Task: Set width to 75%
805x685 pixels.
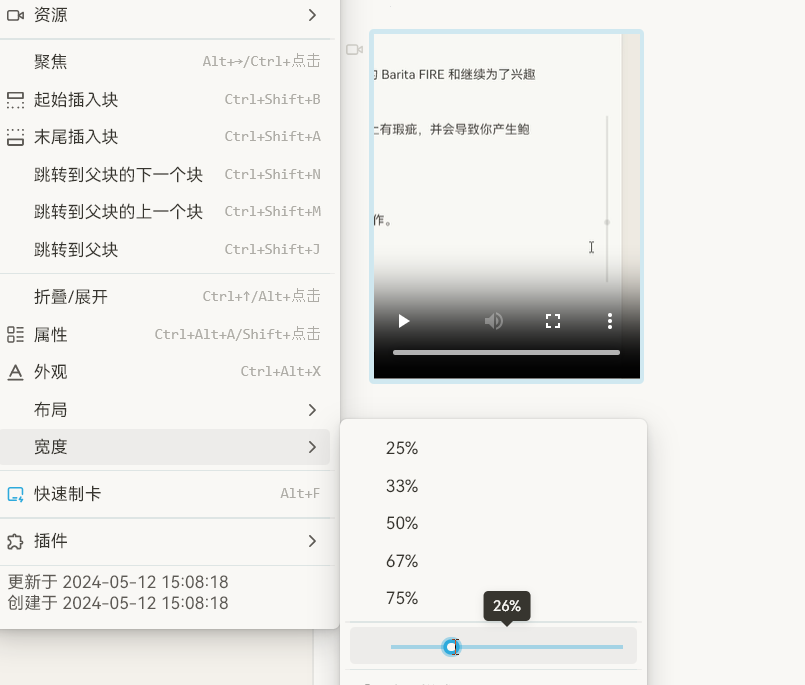Action: tap(493, 598)
